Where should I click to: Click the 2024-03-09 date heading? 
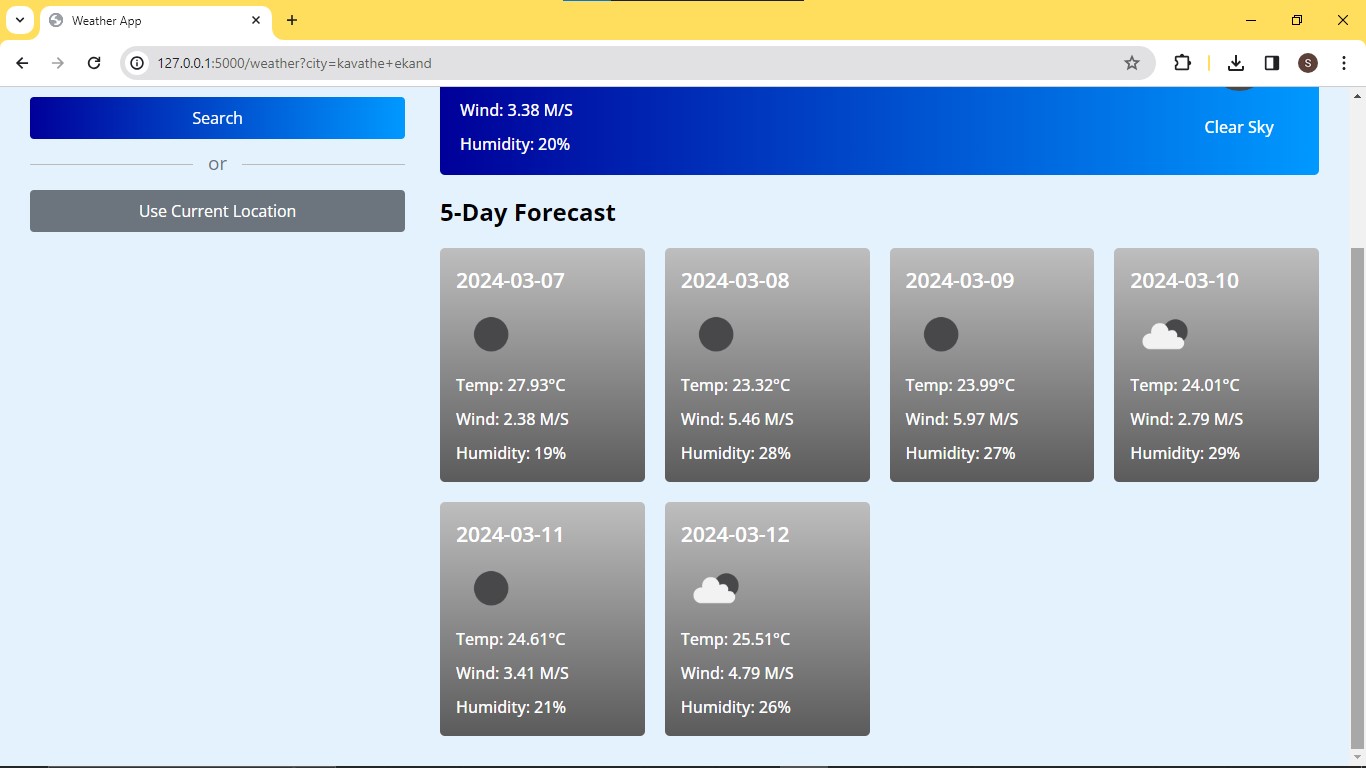pyautogui.click(x=960, y=281)
